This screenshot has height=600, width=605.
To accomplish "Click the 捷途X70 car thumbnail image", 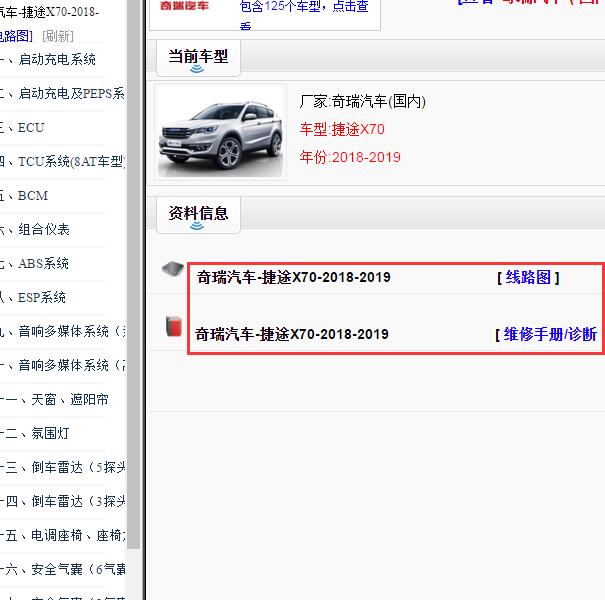I will (221, 132).
